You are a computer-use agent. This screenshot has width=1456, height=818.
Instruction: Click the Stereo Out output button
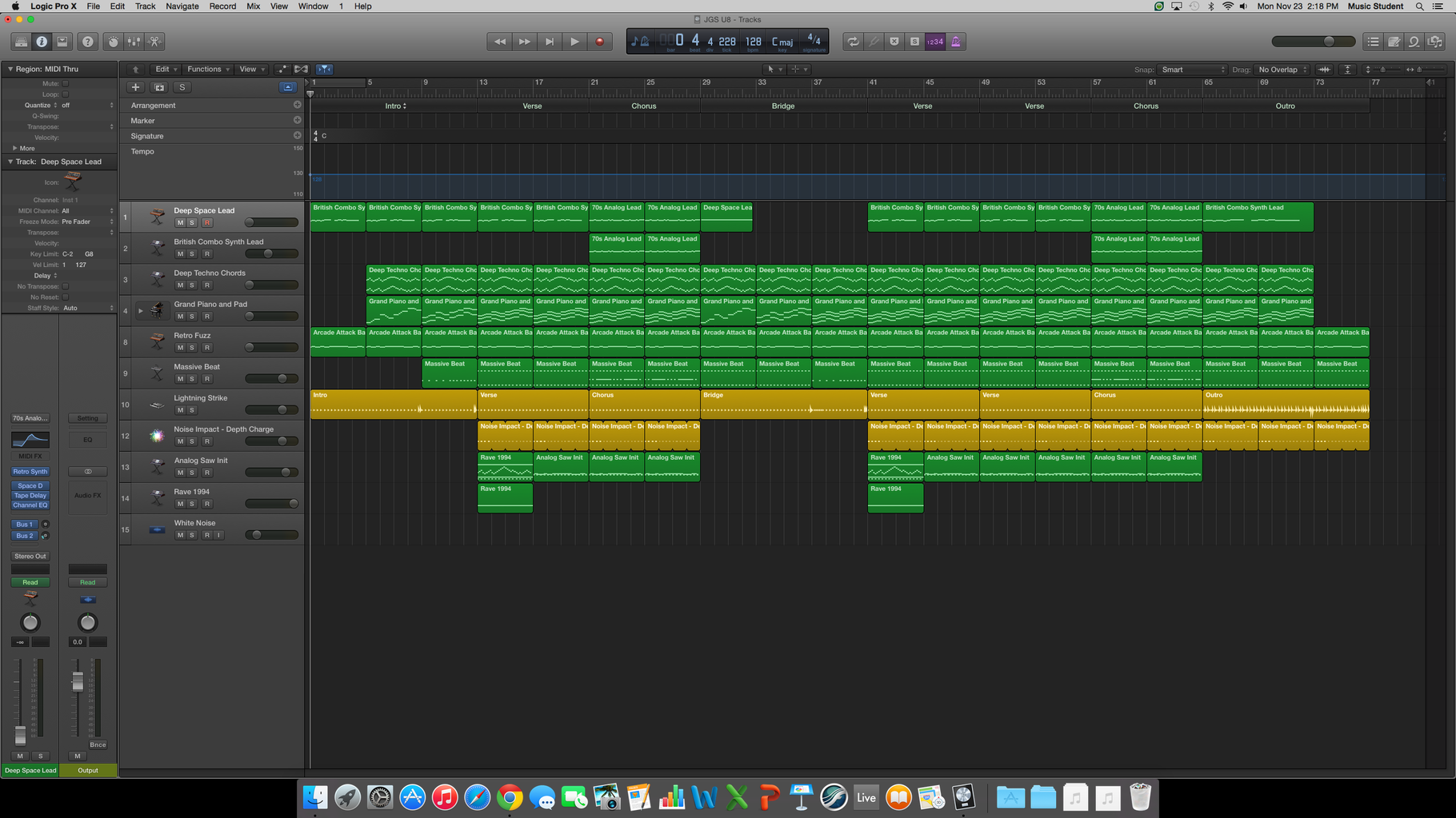pos(30,556)
